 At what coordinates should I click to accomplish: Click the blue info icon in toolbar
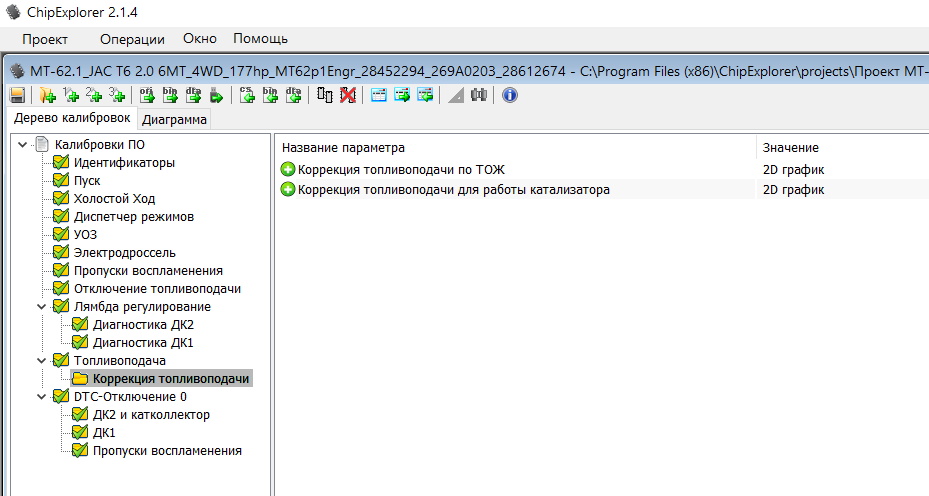[x=509, y=95]
